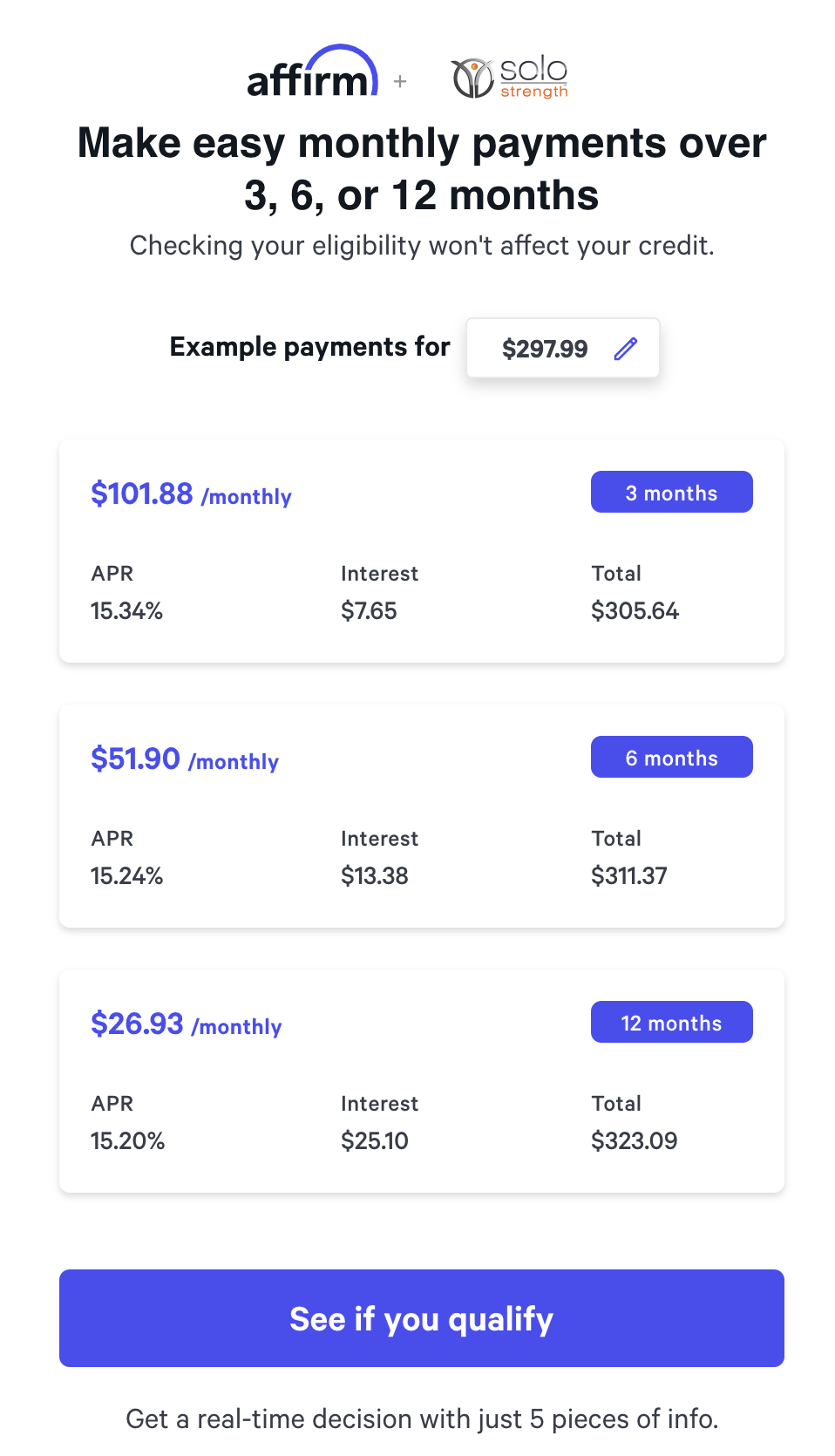This screenshot has width=835, height=1456.
Task: Click the 3 months badge
Action: point(671,492)
